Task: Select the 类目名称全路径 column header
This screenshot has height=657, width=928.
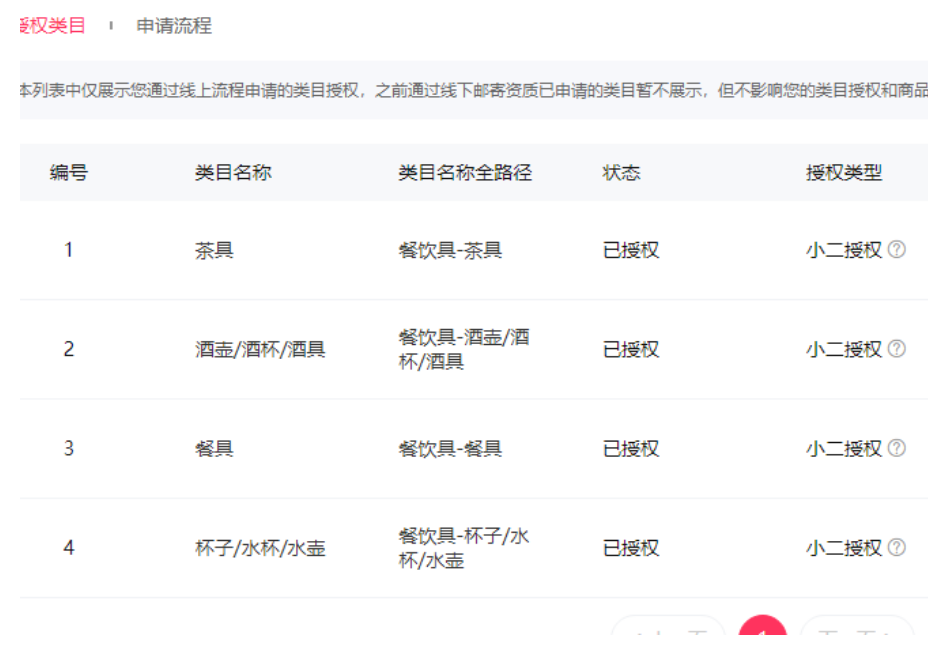Action: 465,172
